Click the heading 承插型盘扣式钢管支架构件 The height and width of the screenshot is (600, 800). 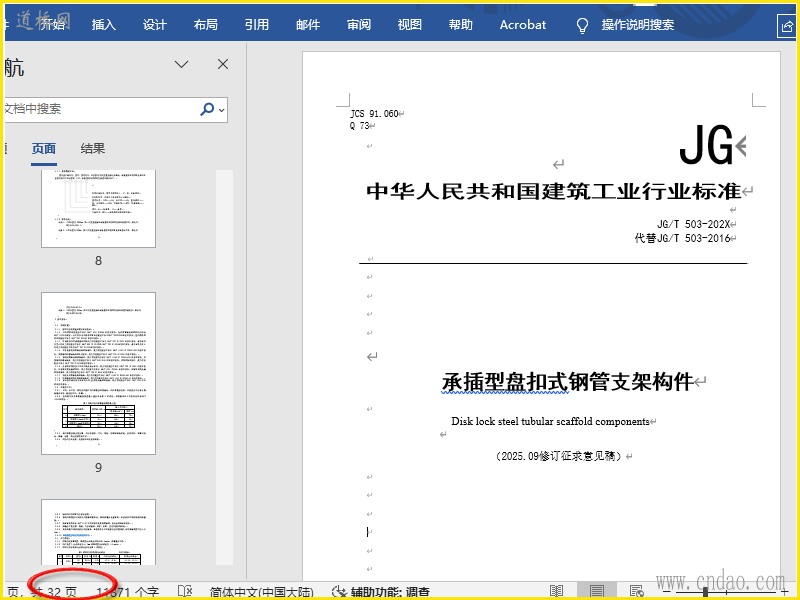[x=567, y=382]
